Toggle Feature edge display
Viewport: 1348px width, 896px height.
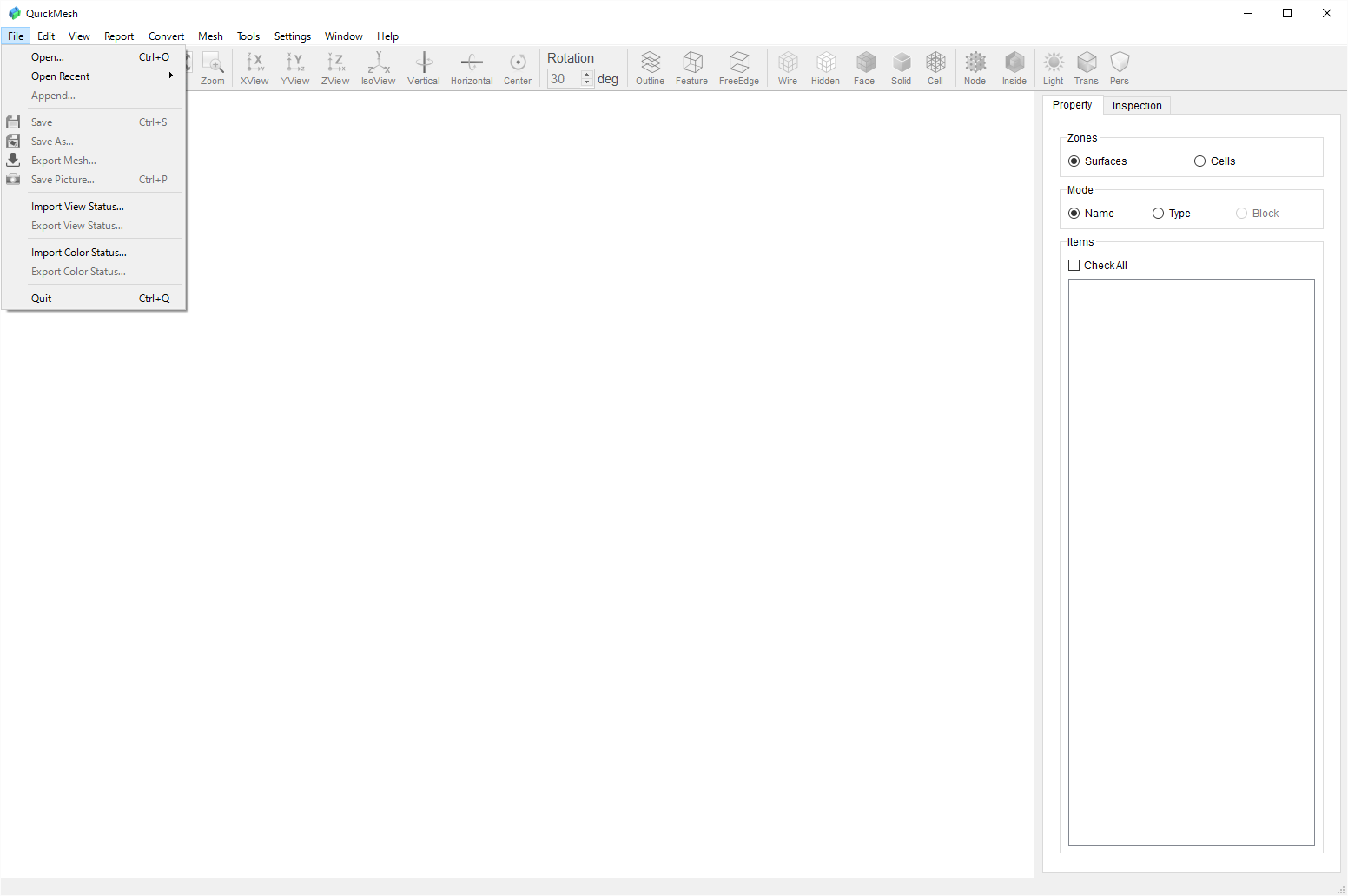[x=692, y=68]
